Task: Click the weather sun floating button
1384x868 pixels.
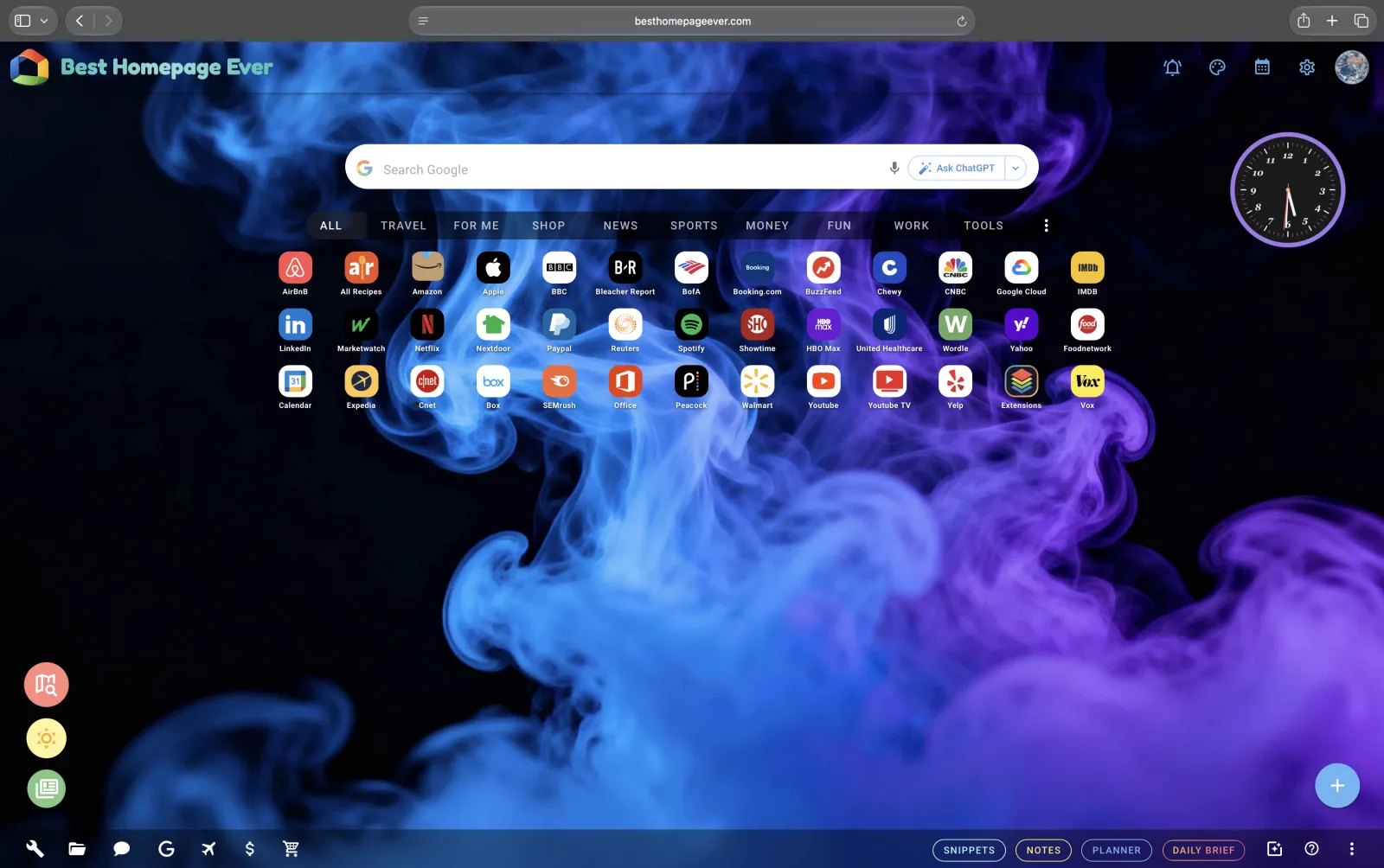Action: [46, 738]
